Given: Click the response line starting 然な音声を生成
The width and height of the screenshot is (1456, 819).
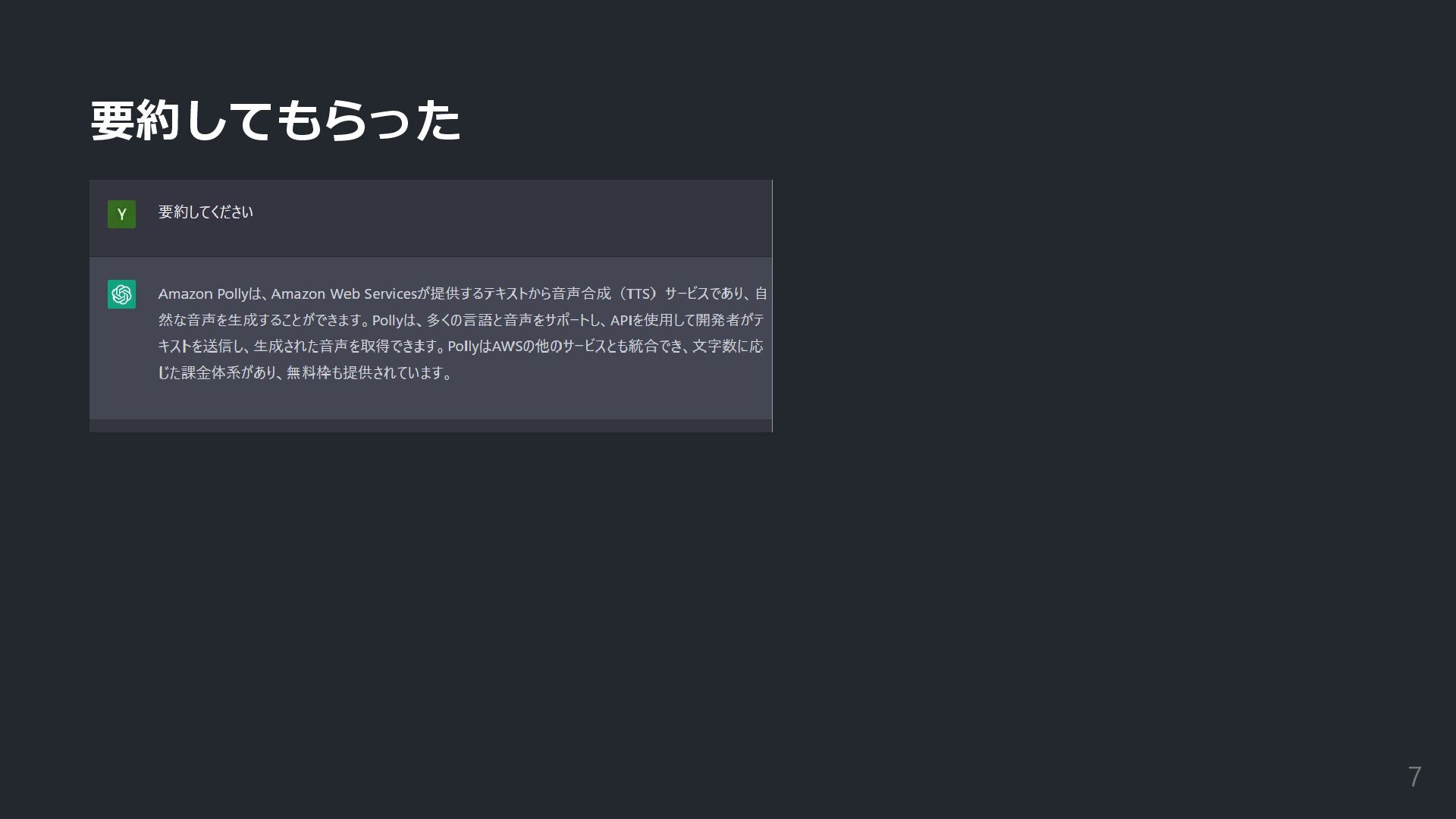Looking at the screenshot, I should pos(461,320).
